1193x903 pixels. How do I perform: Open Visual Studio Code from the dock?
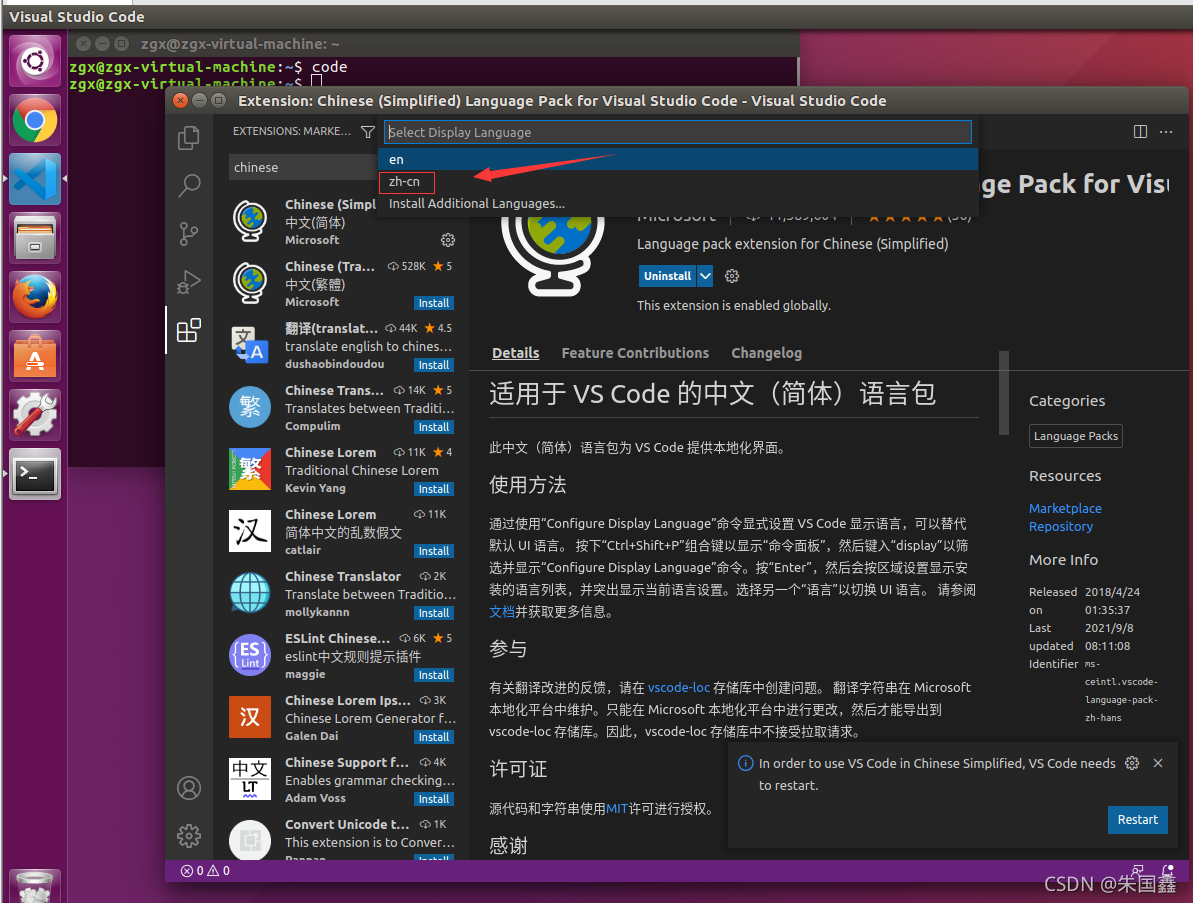pyautogui.click(x=35, y=179)
